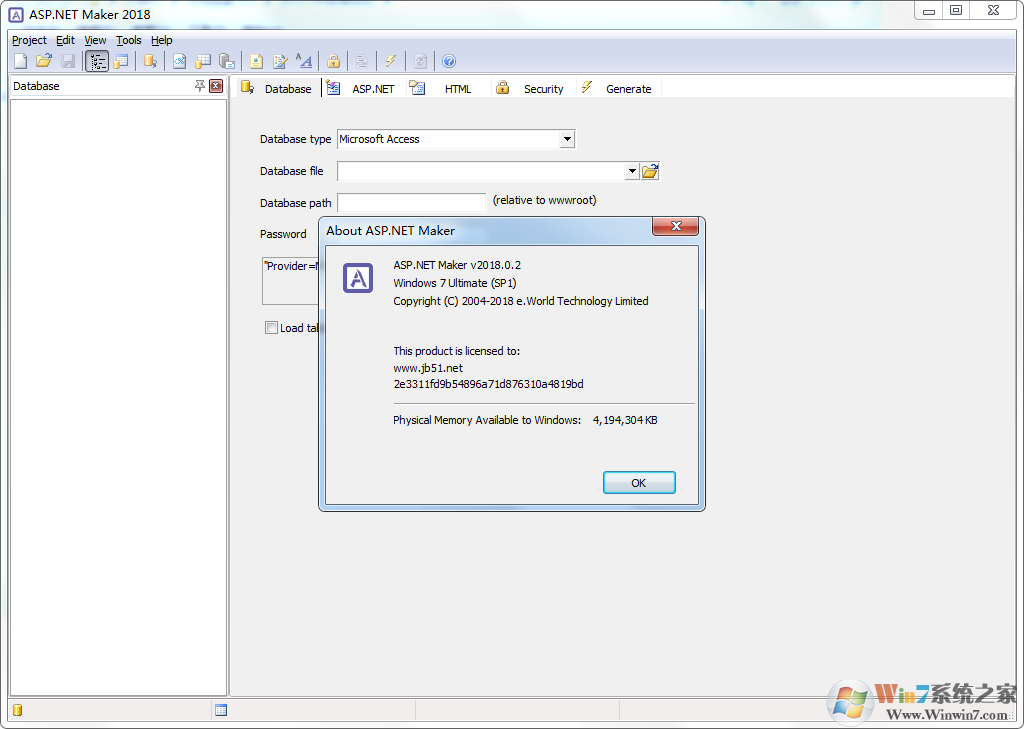Create a new project from the toolbar
The height and width of the screenshot is (729, 1024).
coord(20,61)
